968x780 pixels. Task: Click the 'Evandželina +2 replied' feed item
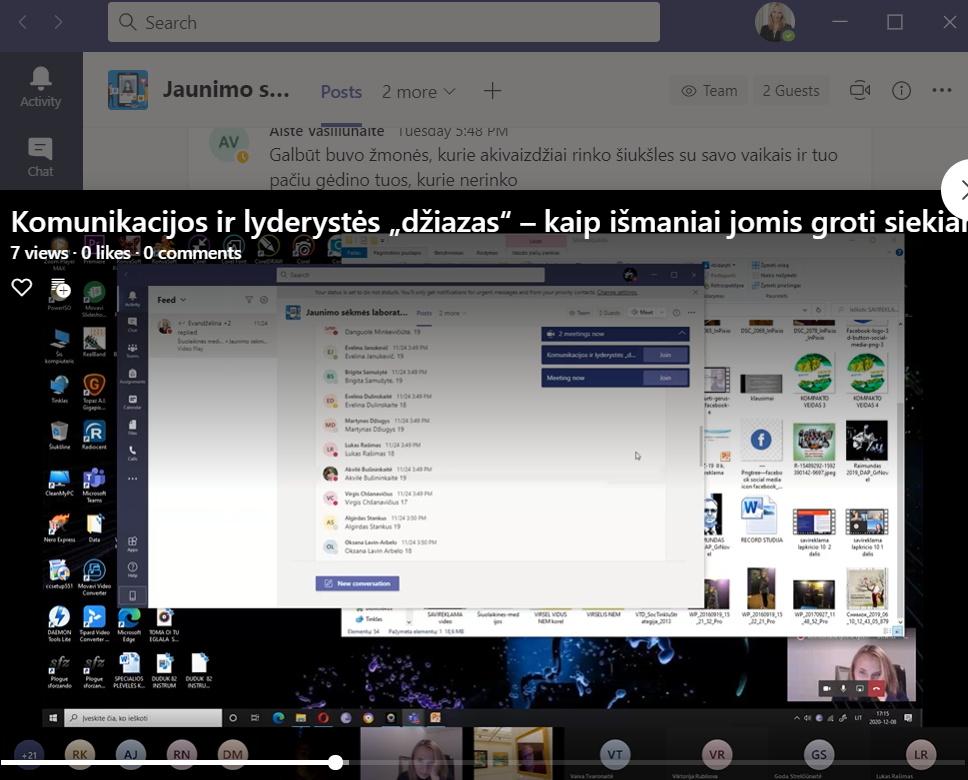213,336
